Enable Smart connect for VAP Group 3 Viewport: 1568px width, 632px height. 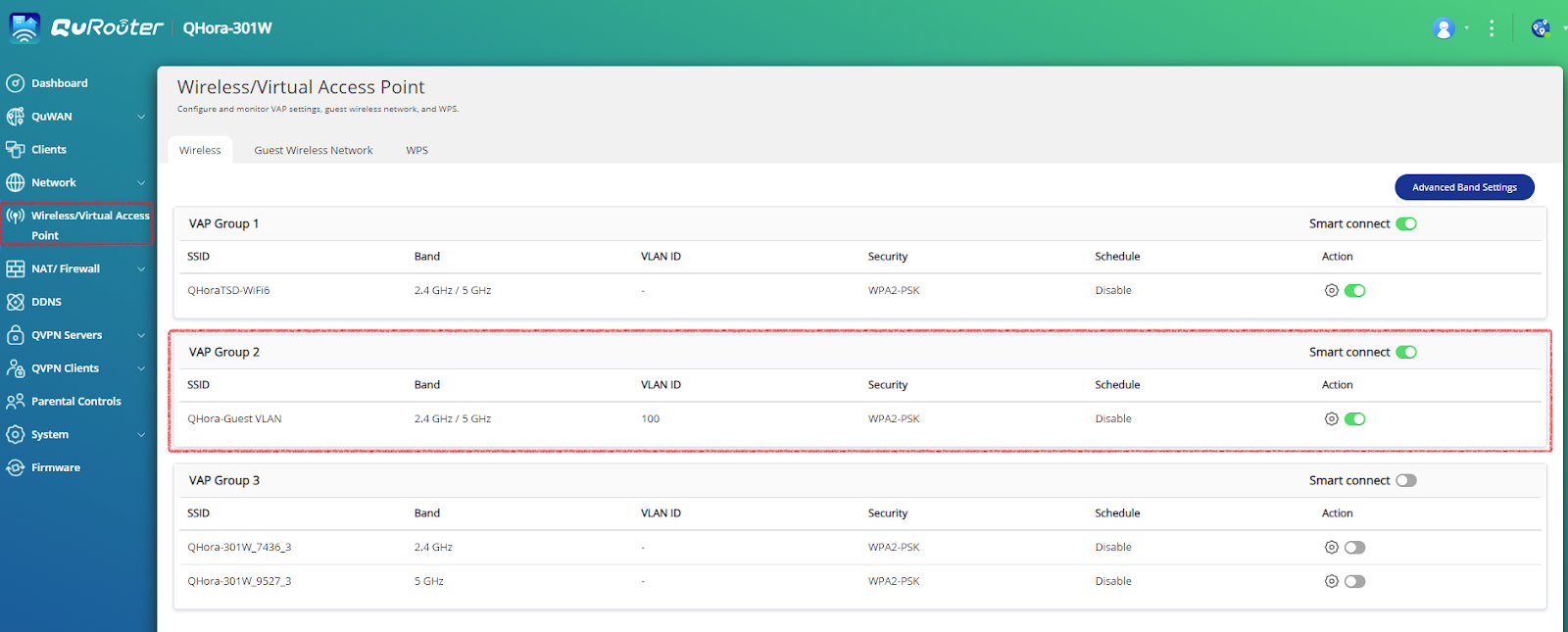(1406, 481)
